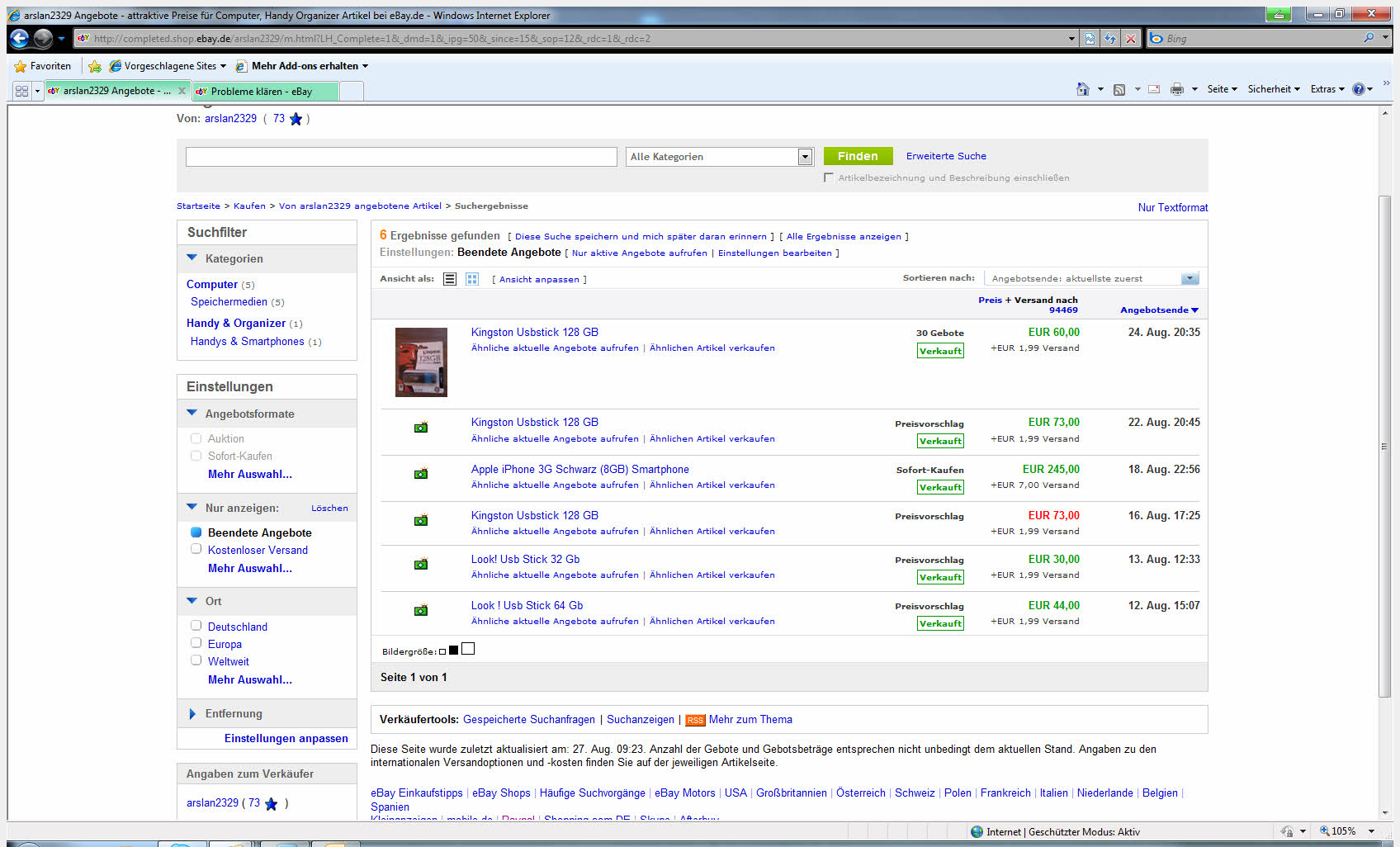Select the smallest Bildergröße square
1400x847 pixels.
point(442,652)
